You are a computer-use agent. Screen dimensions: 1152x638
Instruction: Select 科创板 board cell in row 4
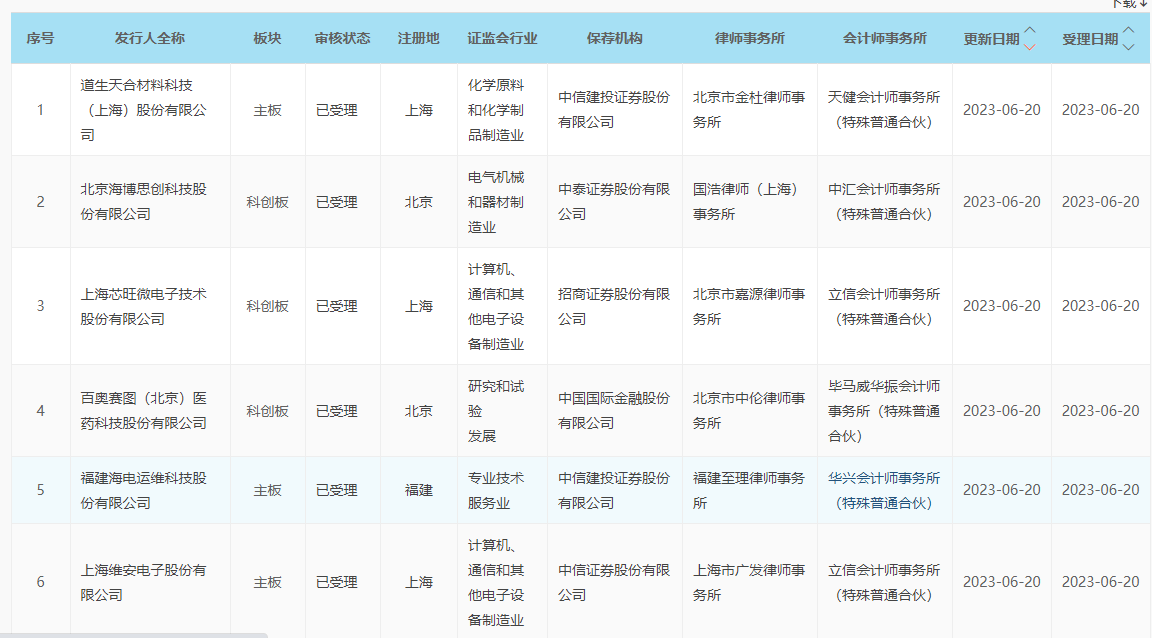(x=267, y=411)
